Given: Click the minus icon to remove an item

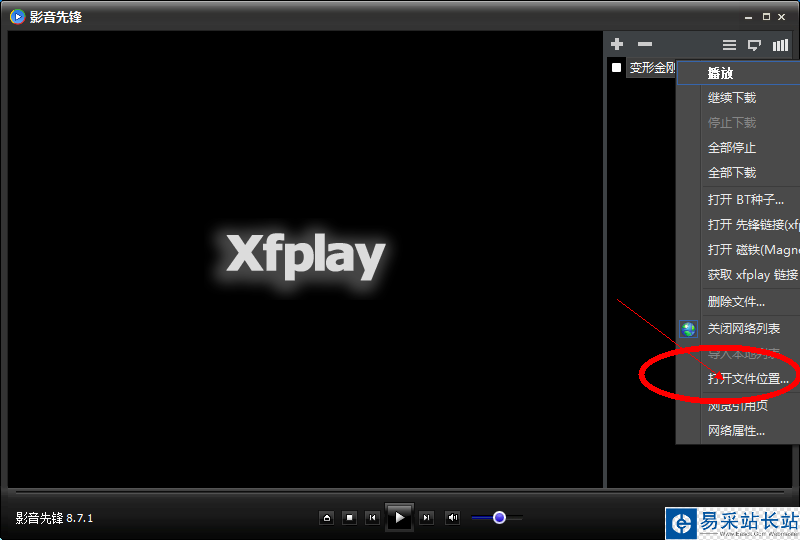Looking at the screenshot, I should [x=645, y=44].
